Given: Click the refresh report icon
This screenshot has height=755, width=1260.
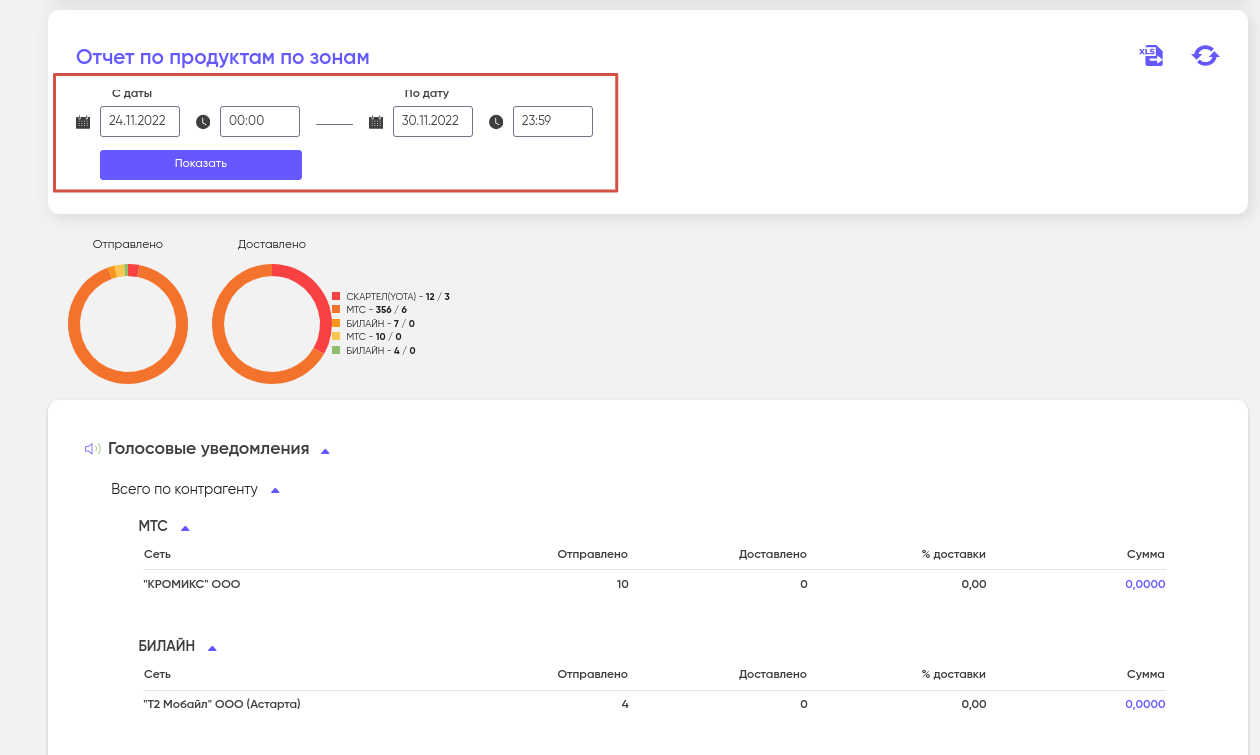Looking at the screenshot, I should coord(1205,56).
